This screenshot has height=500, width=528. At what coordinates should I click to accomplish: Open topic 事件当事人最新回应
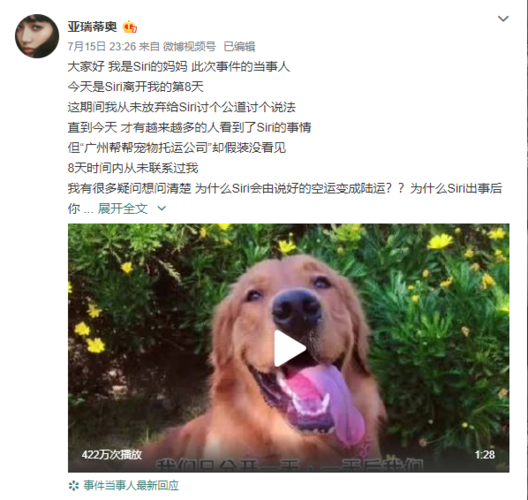pyautogui.click(x=131, y=486)
